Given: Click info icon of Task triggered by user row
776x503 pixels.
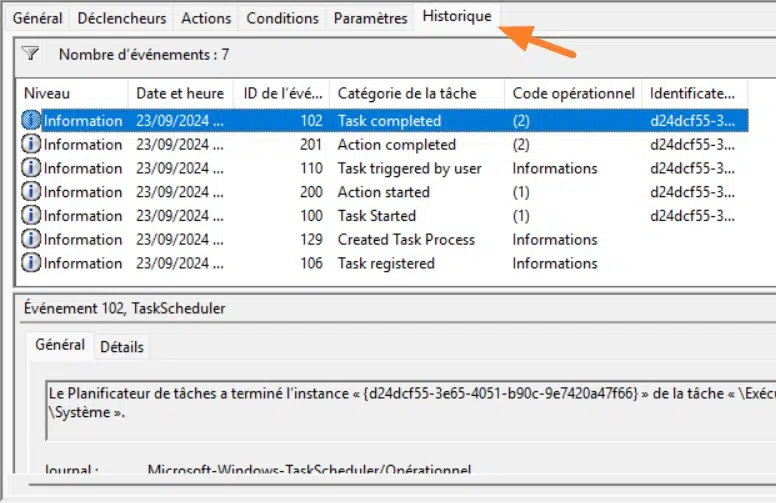Looking at the screenshot, I should click(31, 168).
